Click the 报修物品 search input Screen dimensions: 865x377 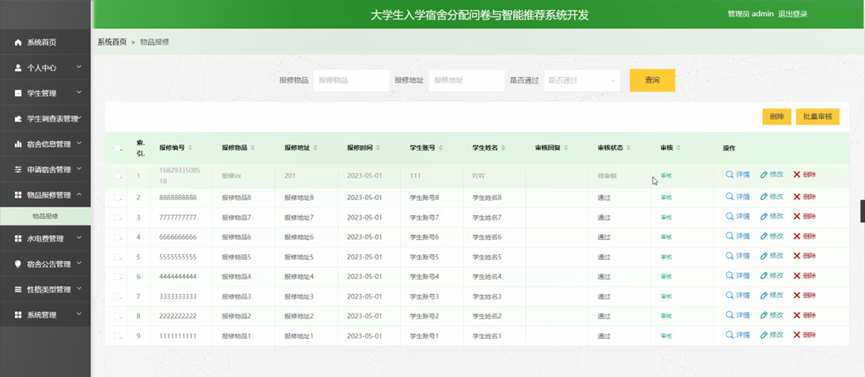tap(351, 80)
